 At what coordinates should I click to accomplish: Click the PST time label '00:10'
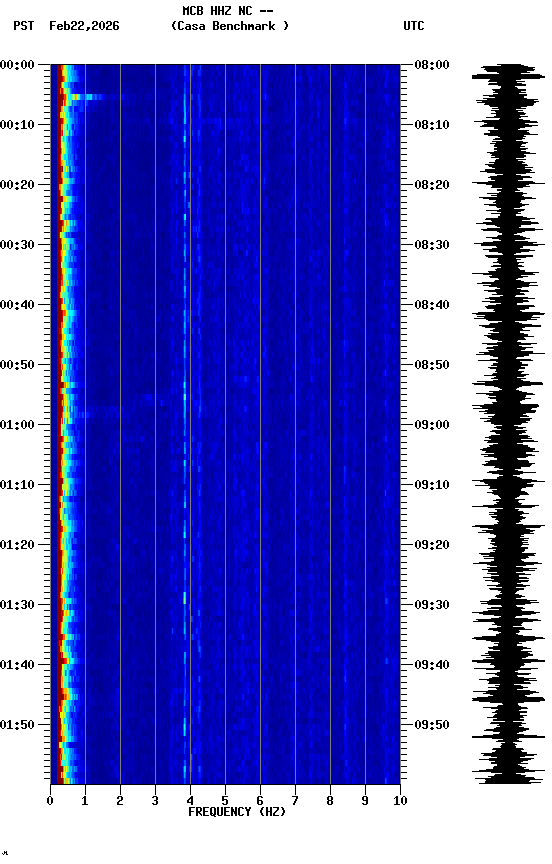(x=17, y=125)
